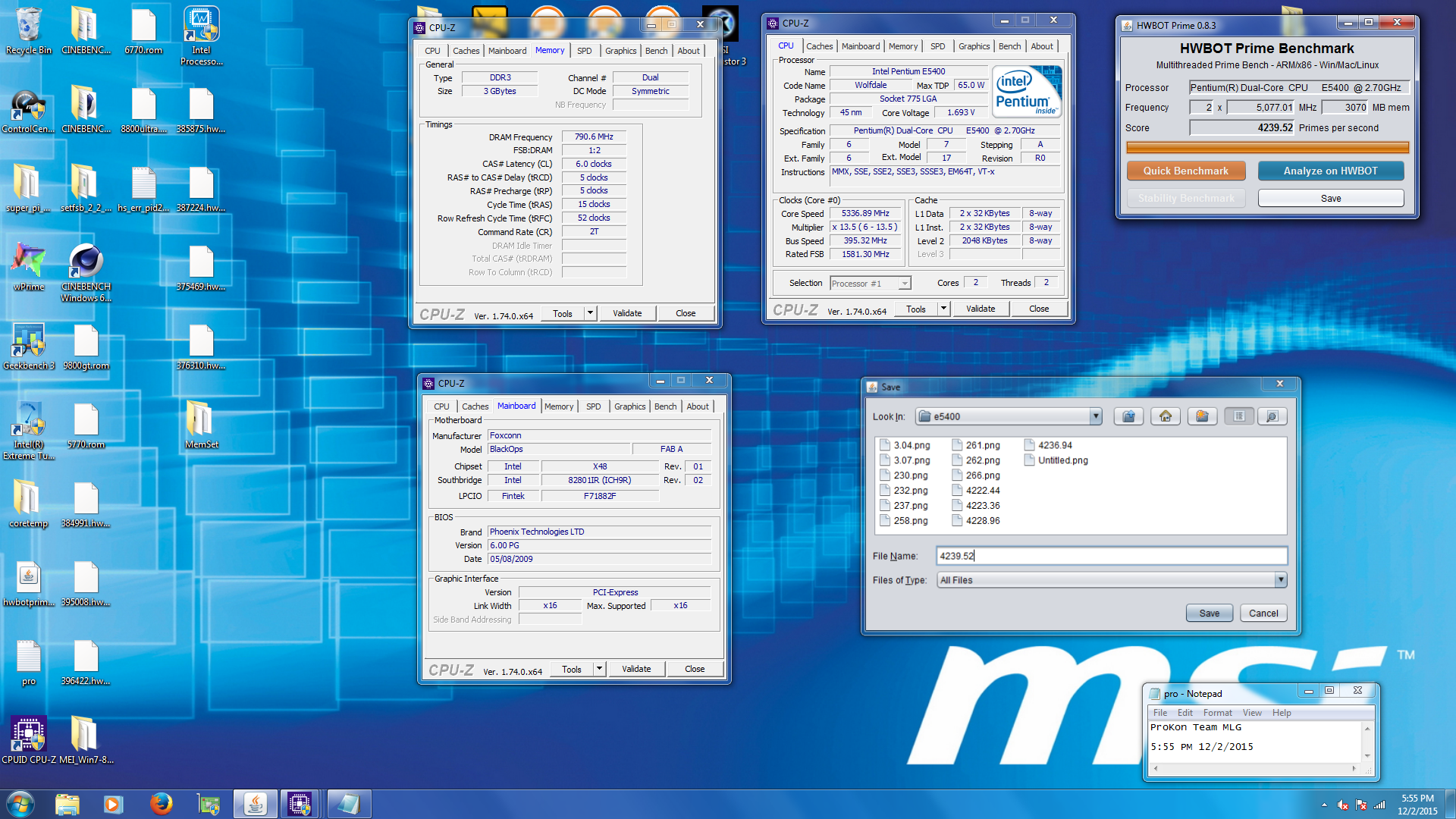Open Windows Explorer from taskbar

67,804
